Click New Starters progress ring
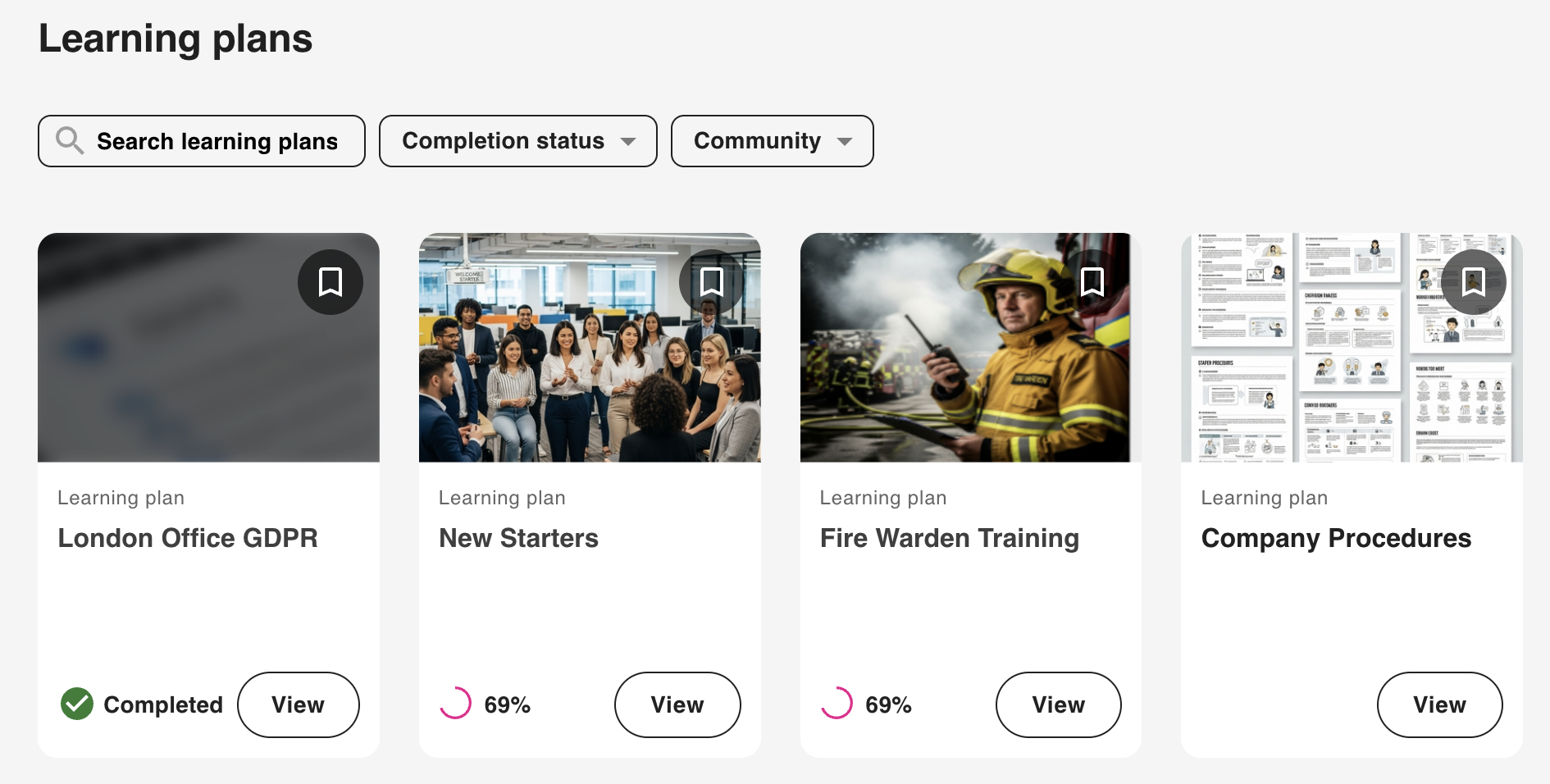The height and width of the screenshot is (784, 1550). coord(455,704)
